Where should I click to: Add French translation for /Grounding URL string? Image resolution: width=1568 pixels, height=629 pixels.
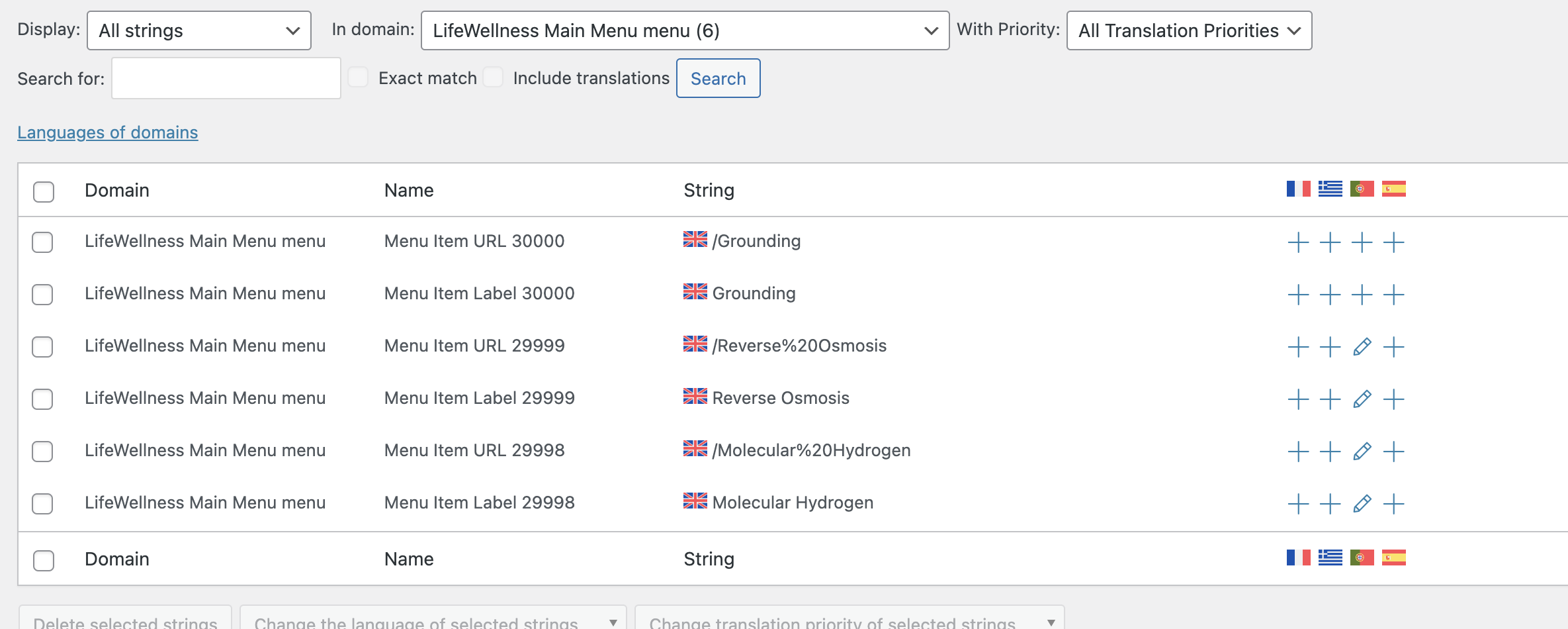1298,242
